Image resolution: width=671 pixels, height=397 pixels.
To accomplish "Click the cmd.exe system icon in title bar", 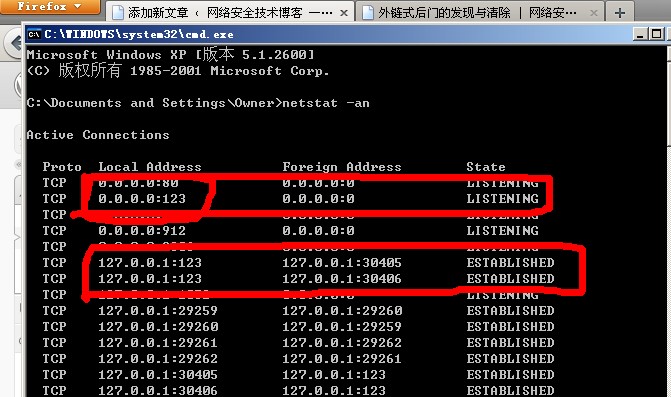I will pyautogui.click(x=34, y=34).
